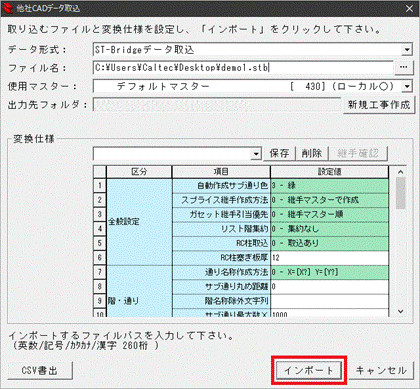Open the file browse button with three dots
Viewport: 420px width, 389px height.
pos(404,68)
